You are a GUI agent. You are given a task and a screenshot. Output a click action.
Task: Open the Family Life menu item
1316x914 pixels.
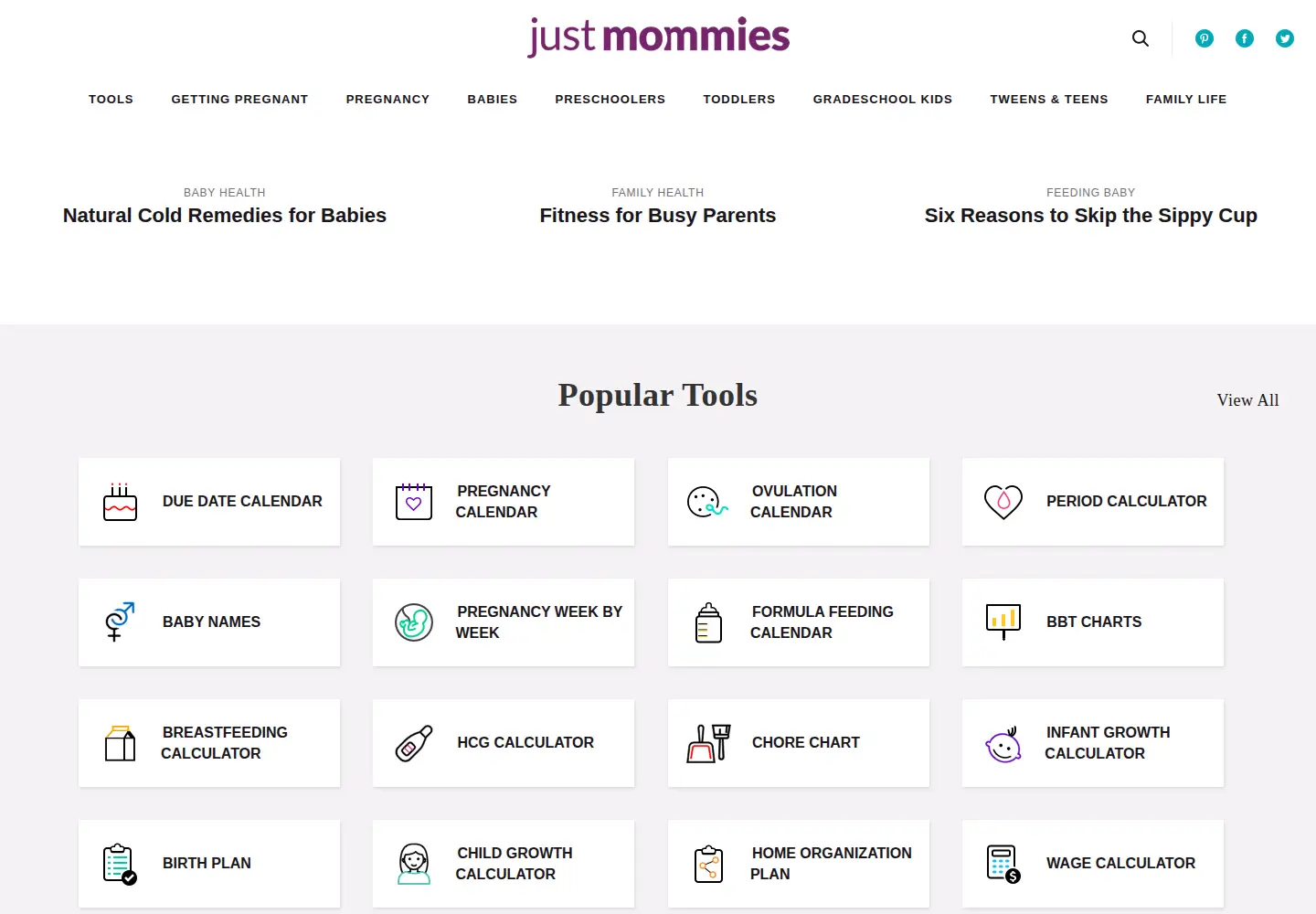1186,99
